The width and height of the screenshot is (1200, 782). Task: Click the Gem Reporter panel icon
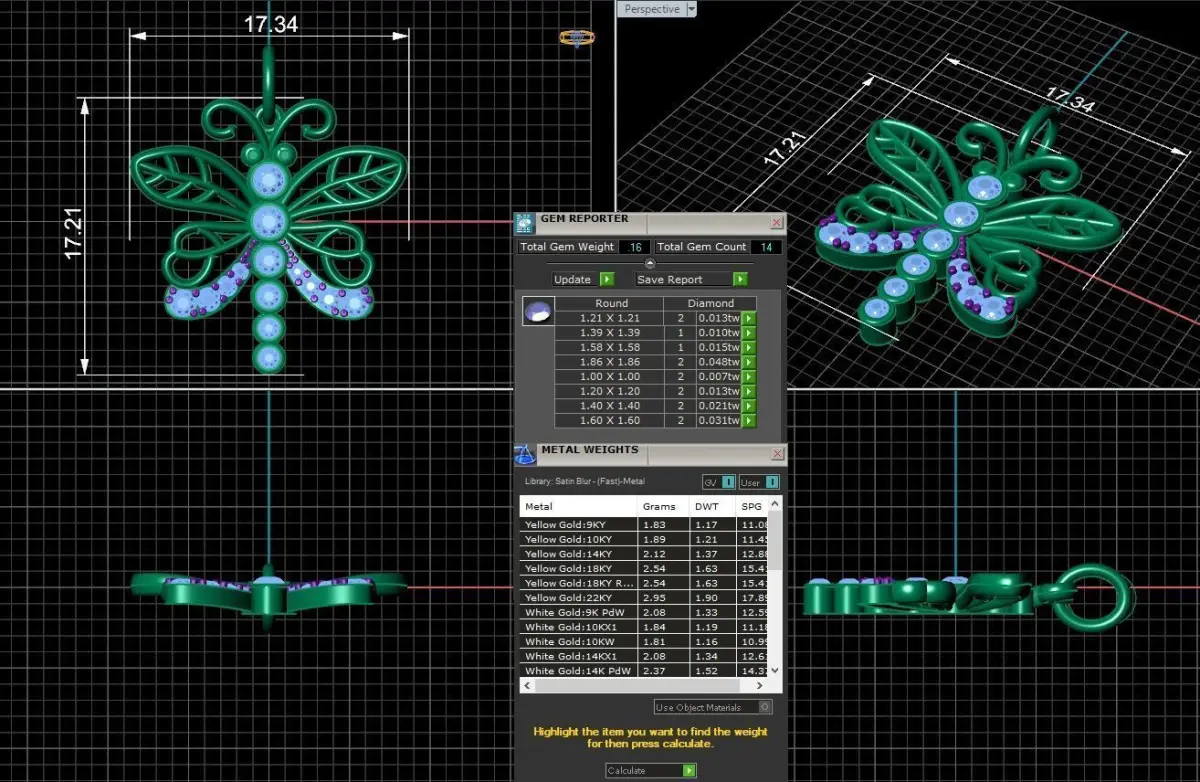coord(525,223)
